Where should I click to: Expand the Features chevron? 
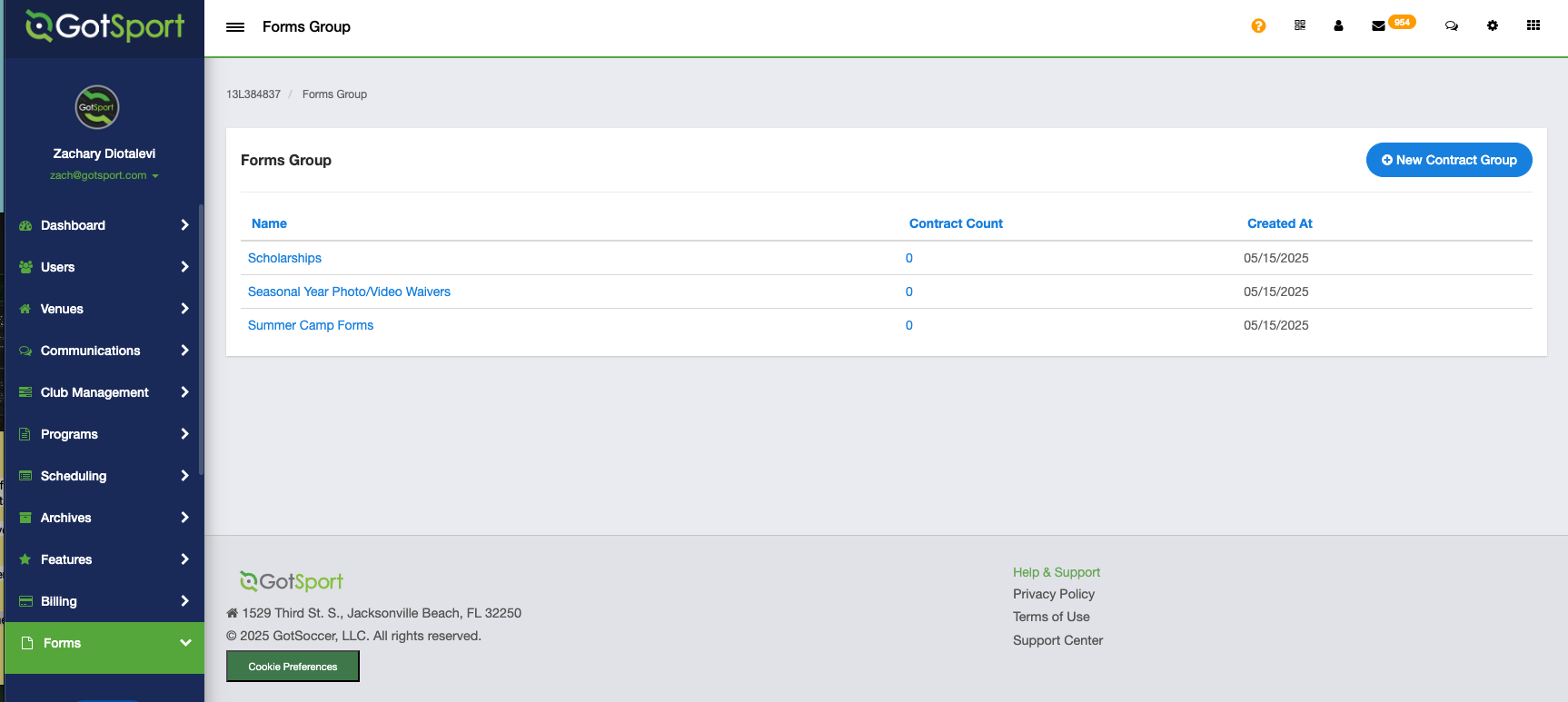(x=184, y=559)
